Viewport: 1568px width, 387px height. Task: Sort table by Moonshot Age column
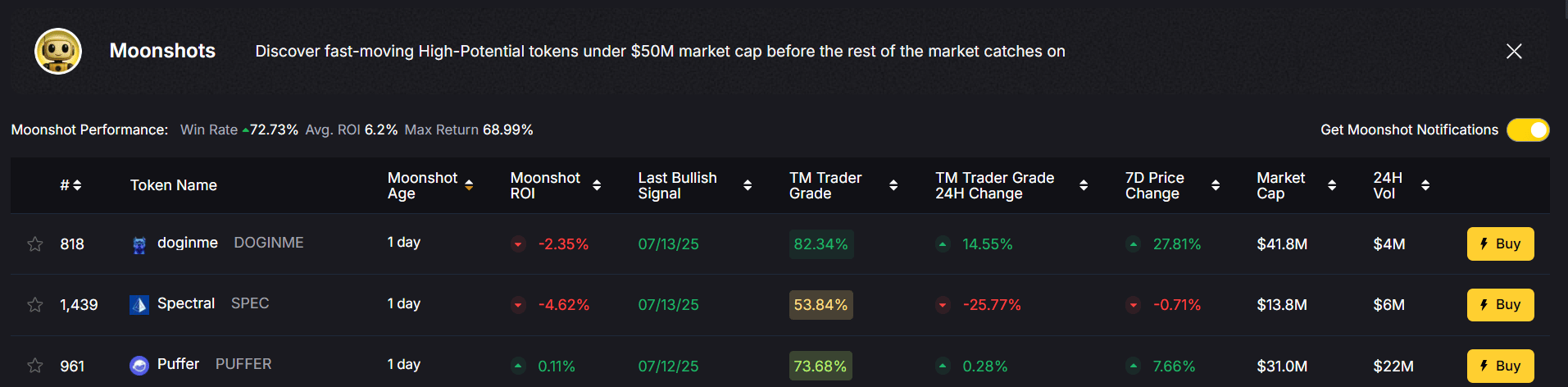pyautogui.click(x=469, y=185)
